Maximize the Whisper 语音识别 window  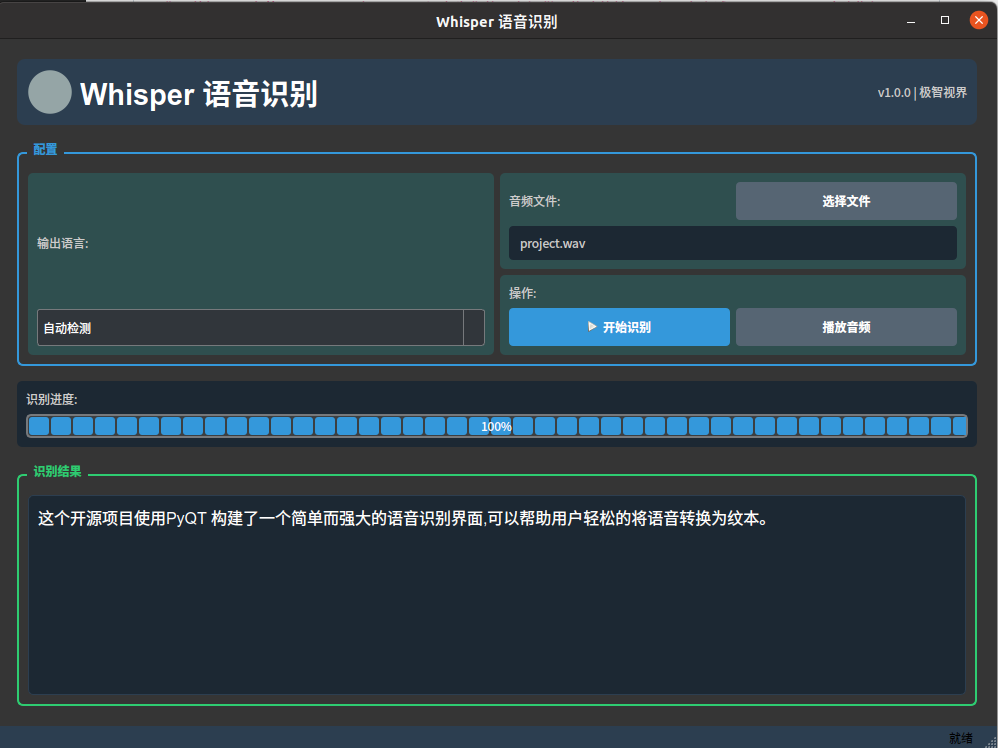click(945, 20)
